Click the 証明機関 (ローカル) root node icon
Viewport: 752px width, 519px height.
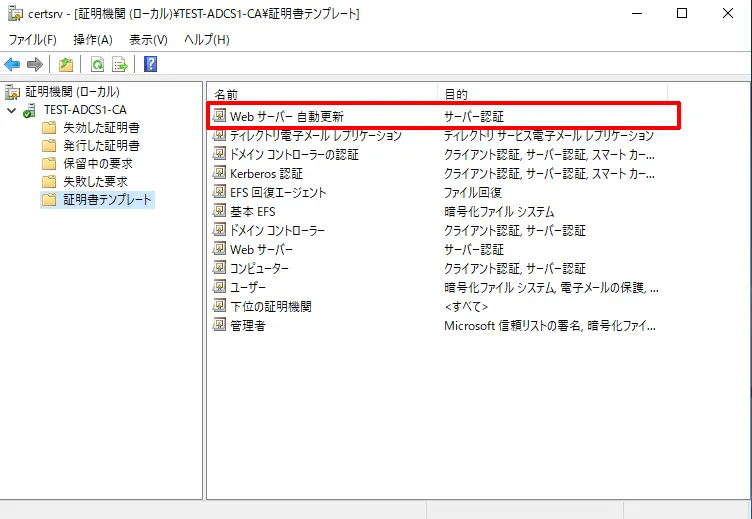click(x=13, y=92)
